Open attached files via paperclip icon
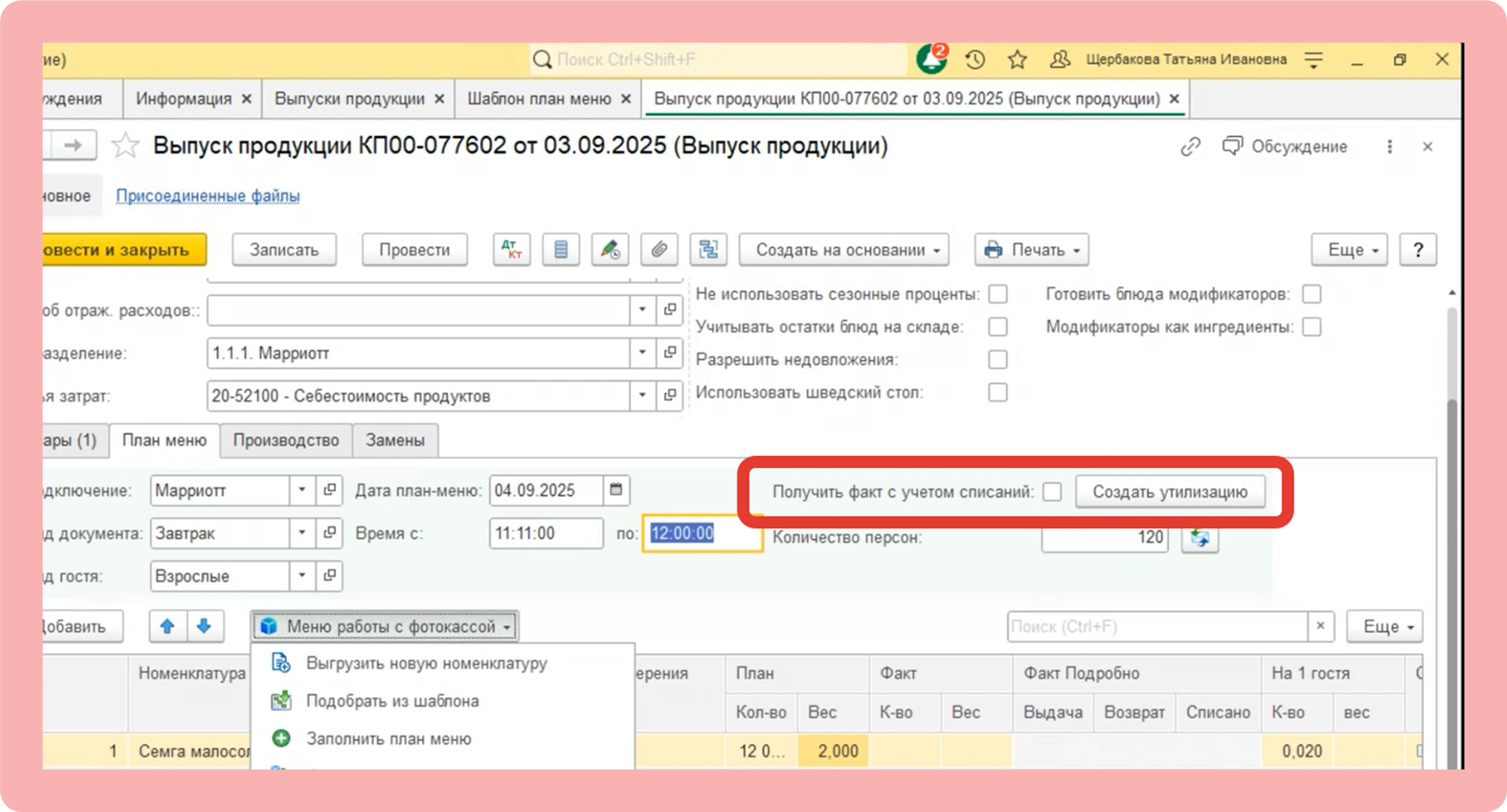Viewport: 1507px width, 812px height. [x=659, y=250]
